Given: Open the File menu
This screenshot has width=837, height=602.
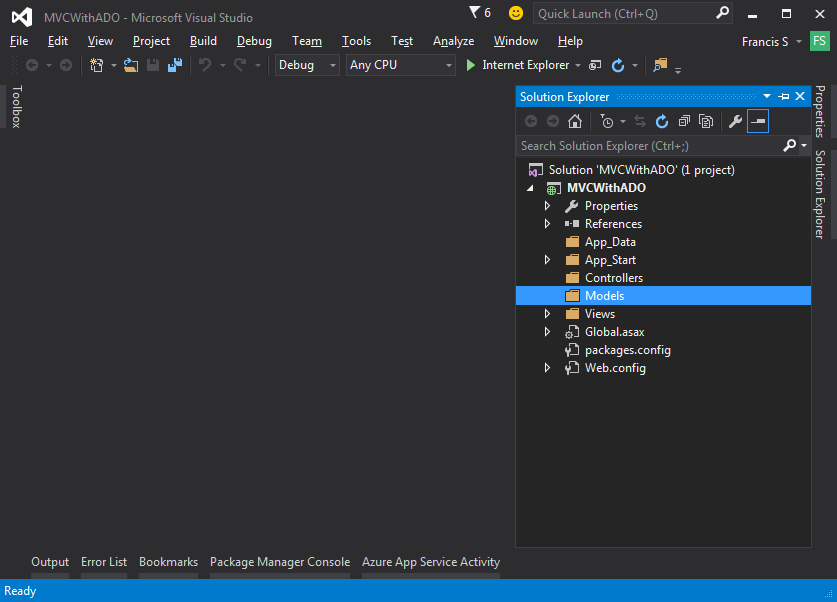Looking at the screenshot, I should click(x=19, y=41).
